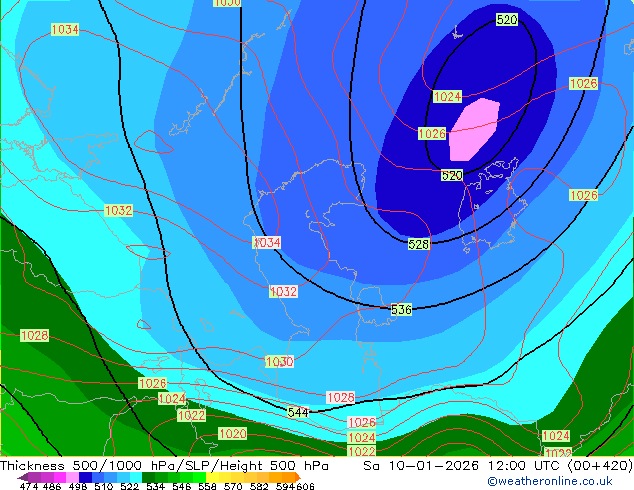Image resolution: width=634 pixels, height=490 pixels.
Task: Click the 582 legend value
Action: pos(259,486)
